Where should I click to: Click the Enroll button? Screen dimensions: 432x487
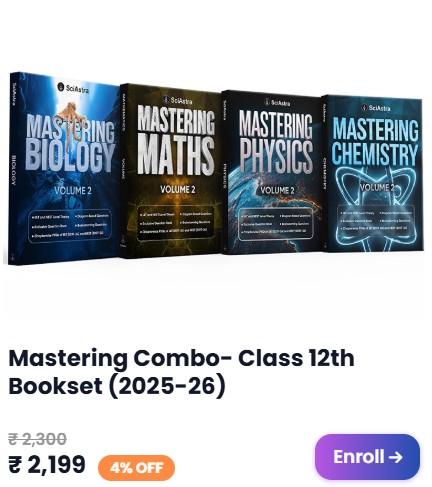(x=367, y=456)
